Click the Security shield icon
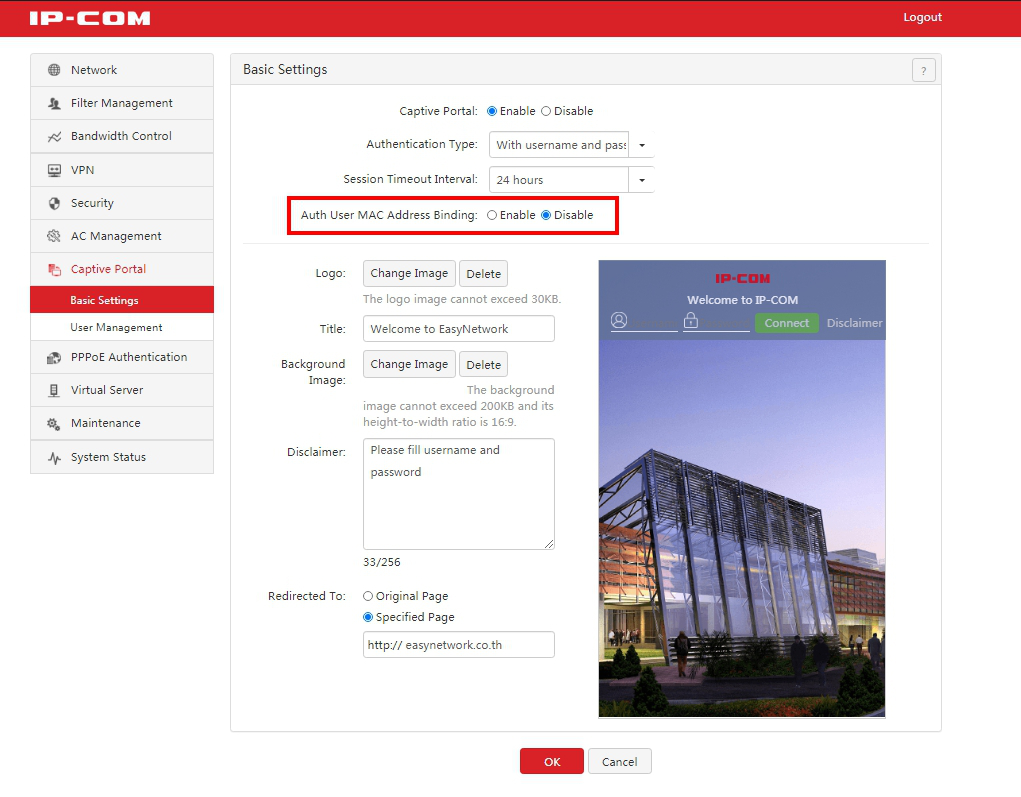Image resolution: width=1021 pixels, height=797 pixels. click(x=54, y=203)
